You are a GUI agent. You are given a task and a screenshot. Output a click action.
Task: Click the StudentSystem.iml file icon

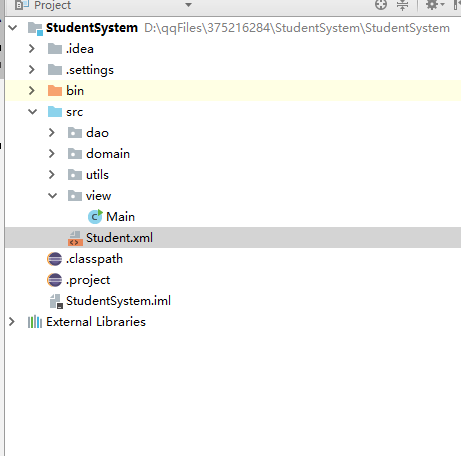point(56,301)
